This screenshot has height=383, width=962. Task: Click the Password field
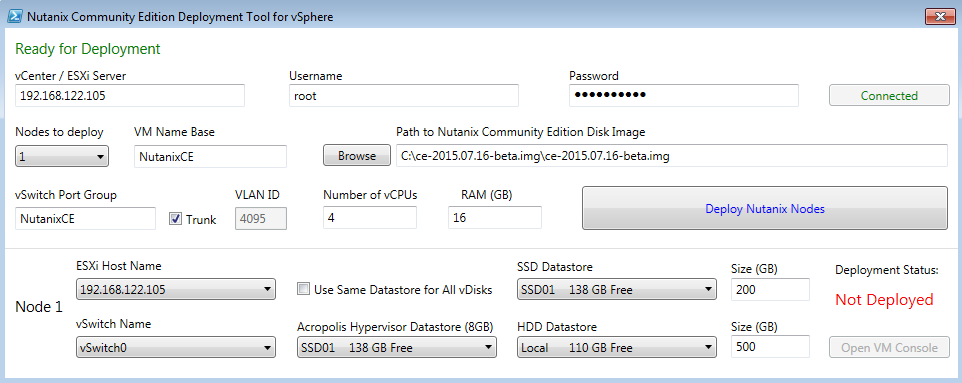684,96
